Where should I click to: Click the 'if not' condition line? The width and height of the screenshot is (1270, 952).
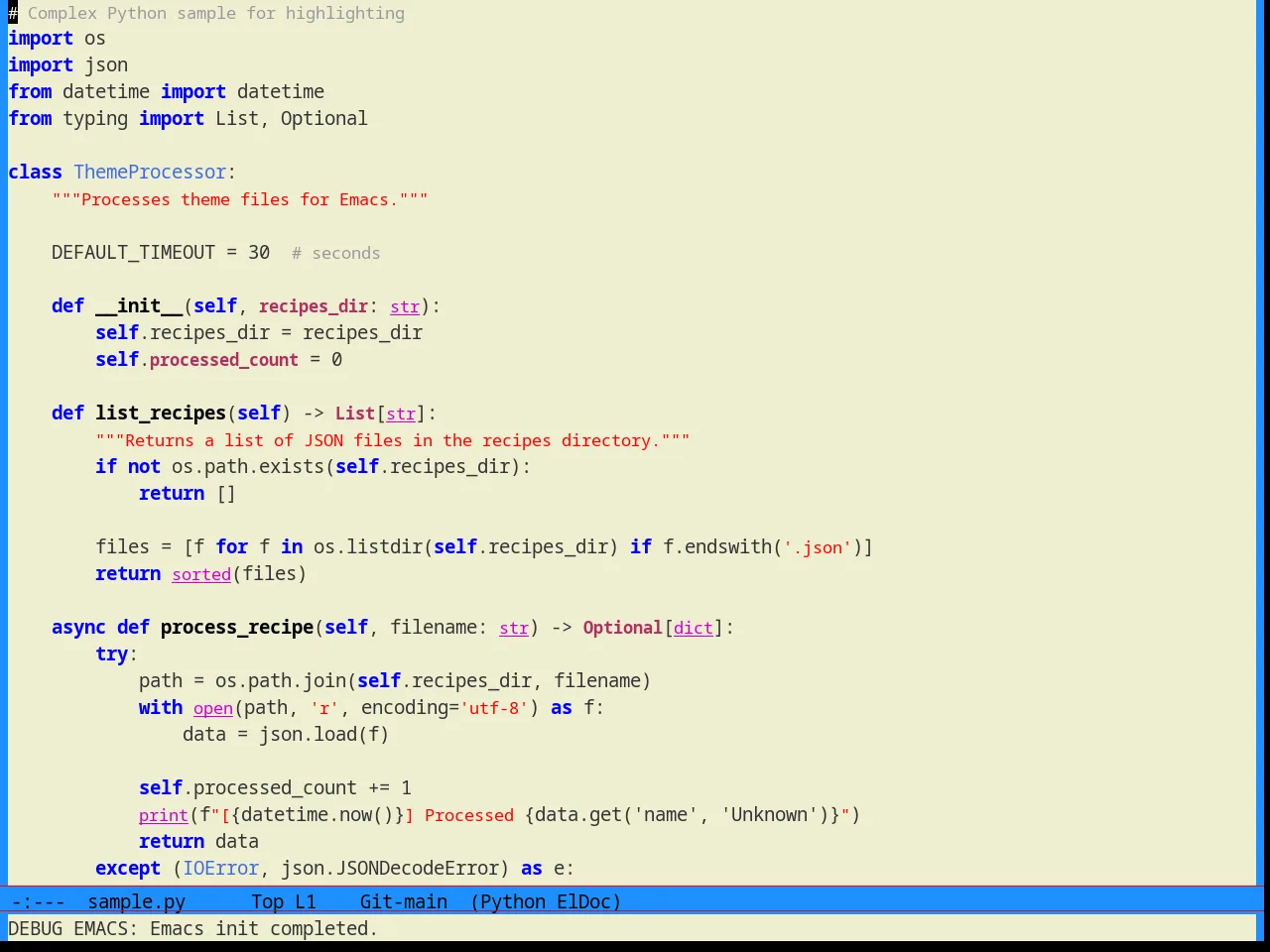[313, 466]
